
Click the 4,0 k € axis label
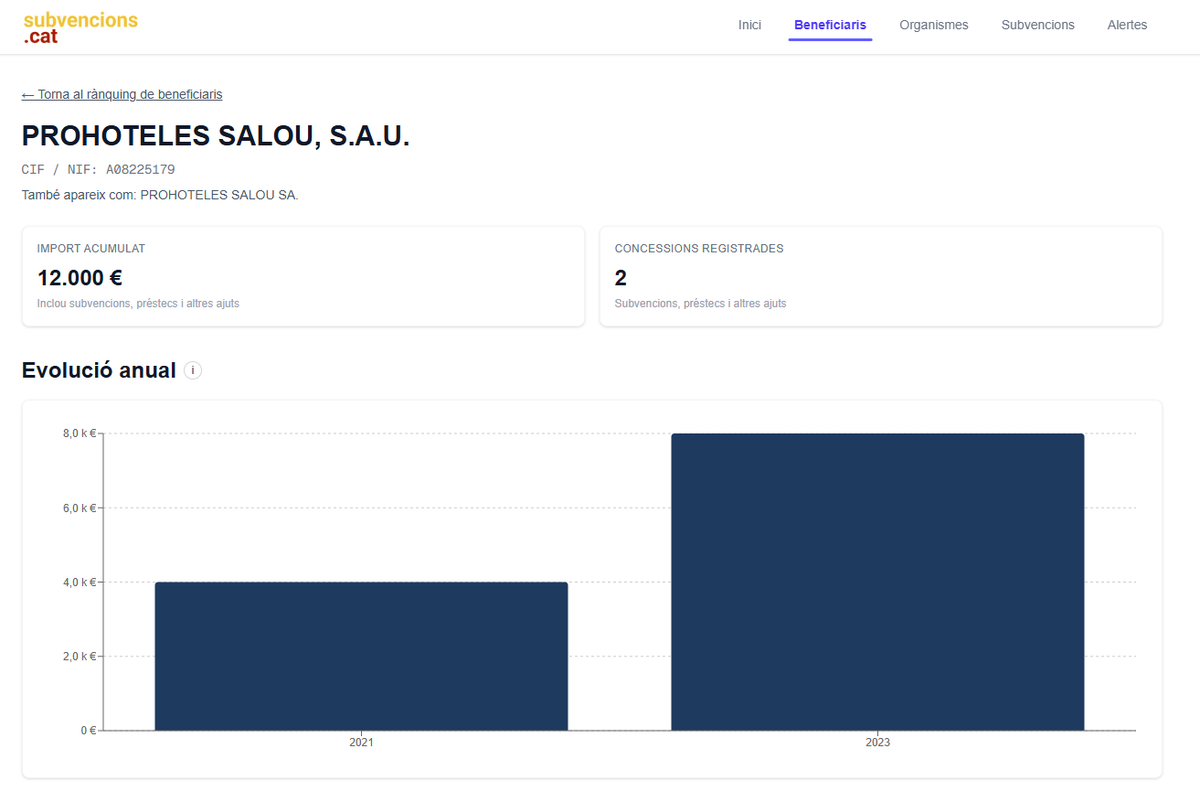click(79, 582)
